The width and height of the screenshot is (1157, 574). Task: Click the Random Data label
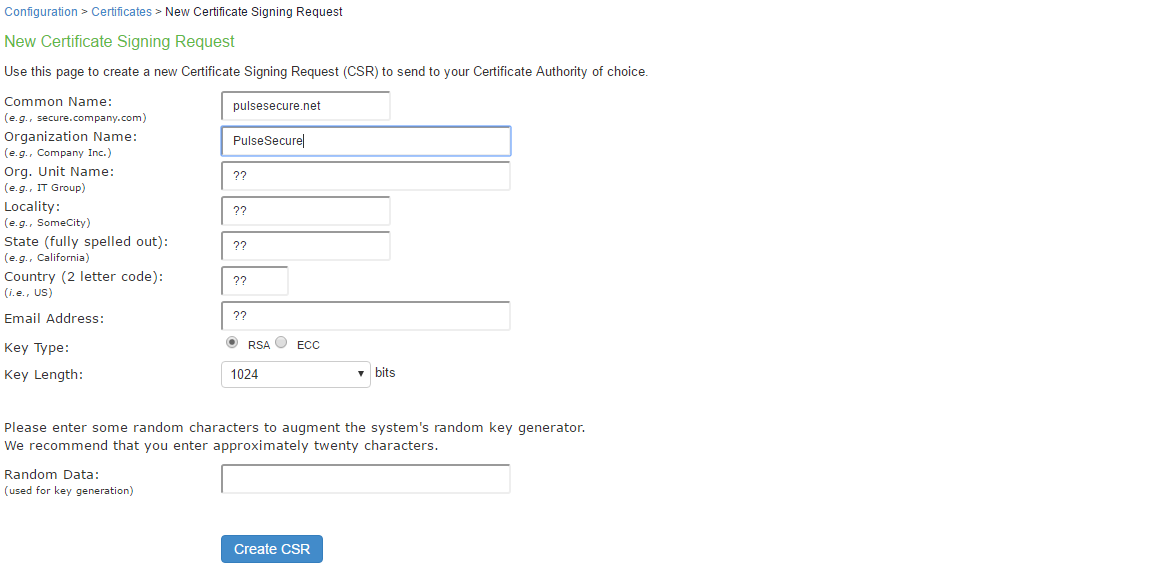(x=52, y=475)
